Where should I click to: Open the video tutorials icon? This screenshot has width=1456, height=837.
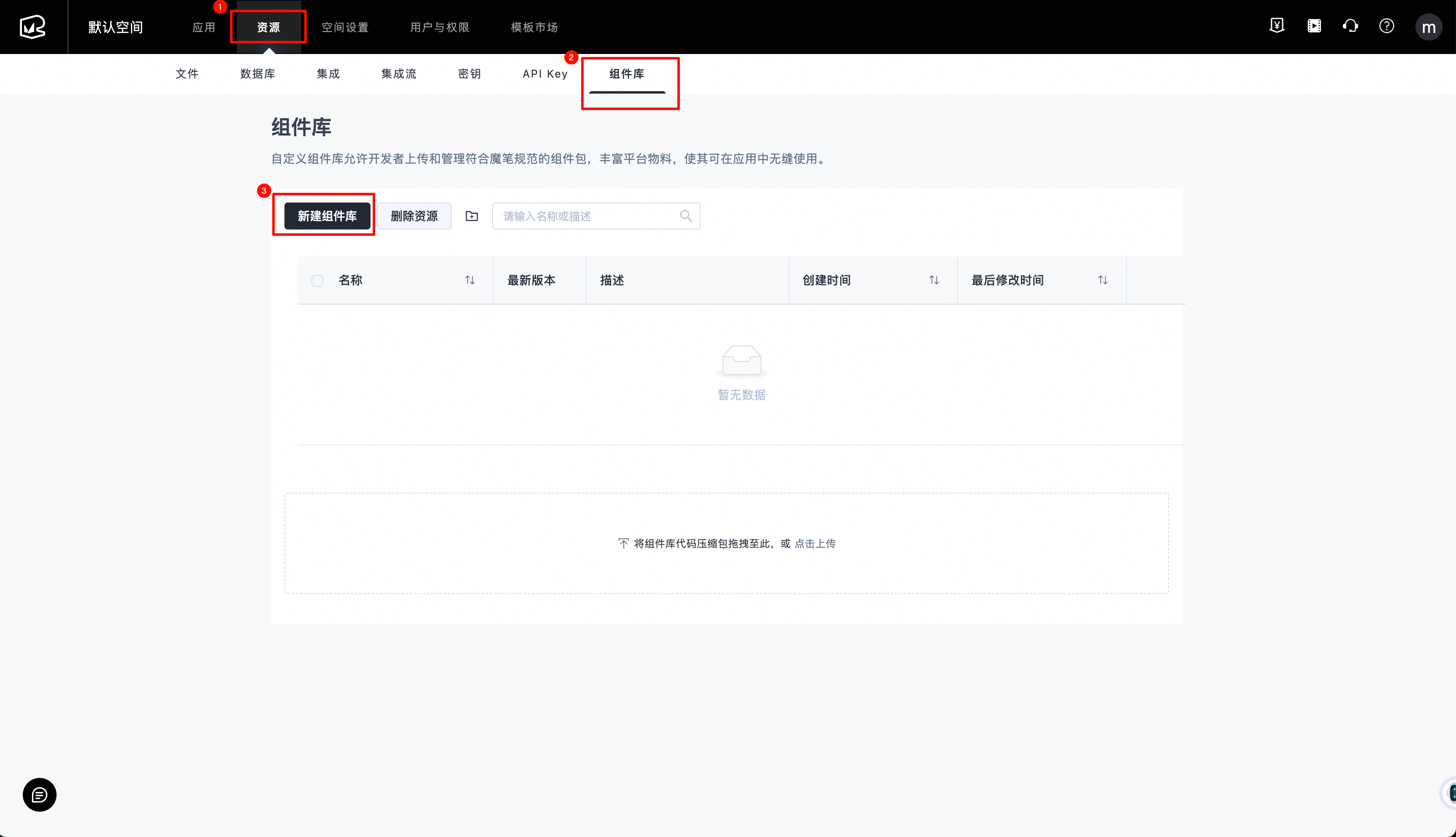click(1314, 26)
